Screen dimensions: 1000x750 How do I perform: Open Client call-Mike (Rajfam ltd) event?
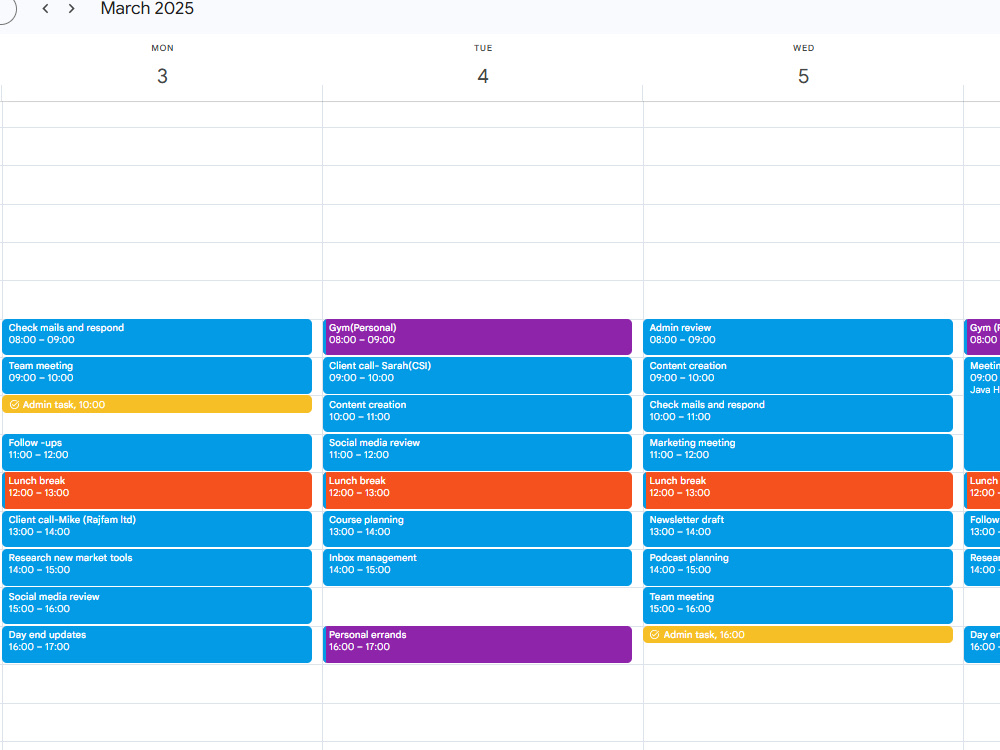157,529
